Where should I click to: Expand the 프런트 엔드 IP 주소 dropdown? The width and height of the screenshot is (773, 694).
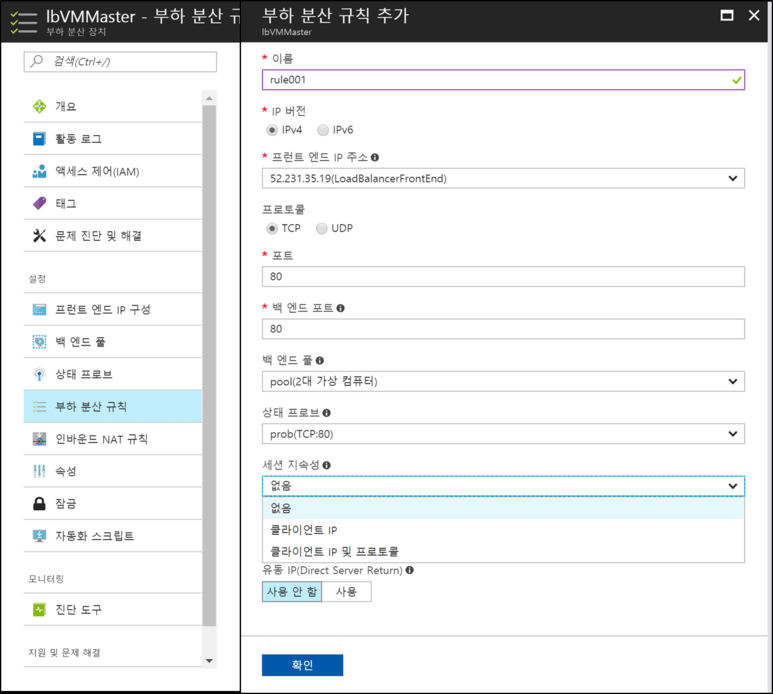pyautogui.click(x=502, y=179)
